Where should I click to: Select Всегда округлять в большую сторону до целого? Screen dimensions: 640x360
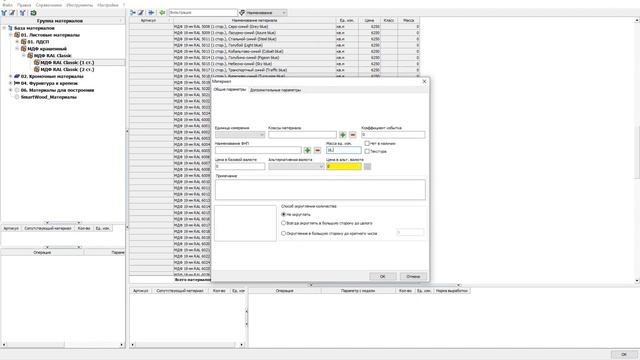[x=284, y=223]
